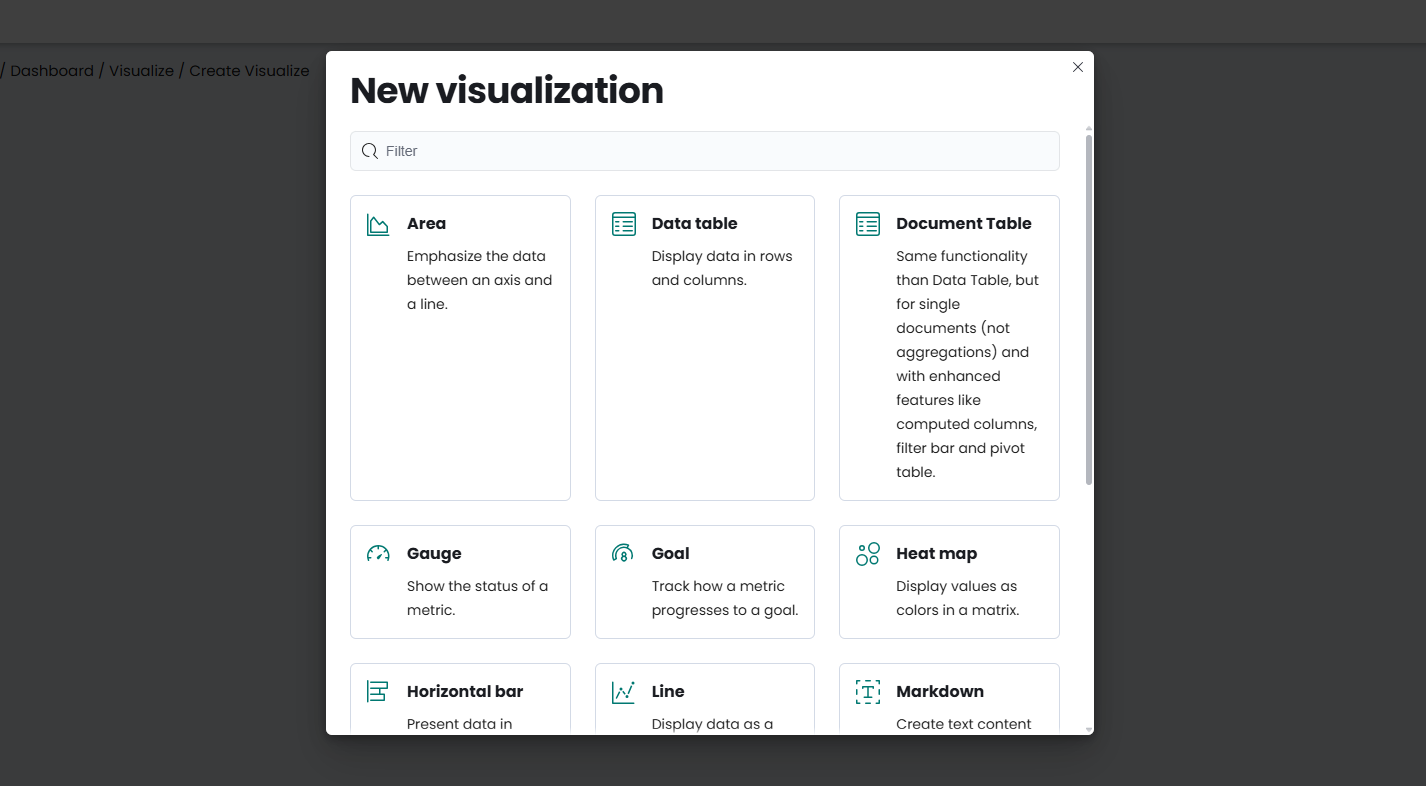Click the Data table icon
Screen dimensions: 1426x786
click(623, 224)
